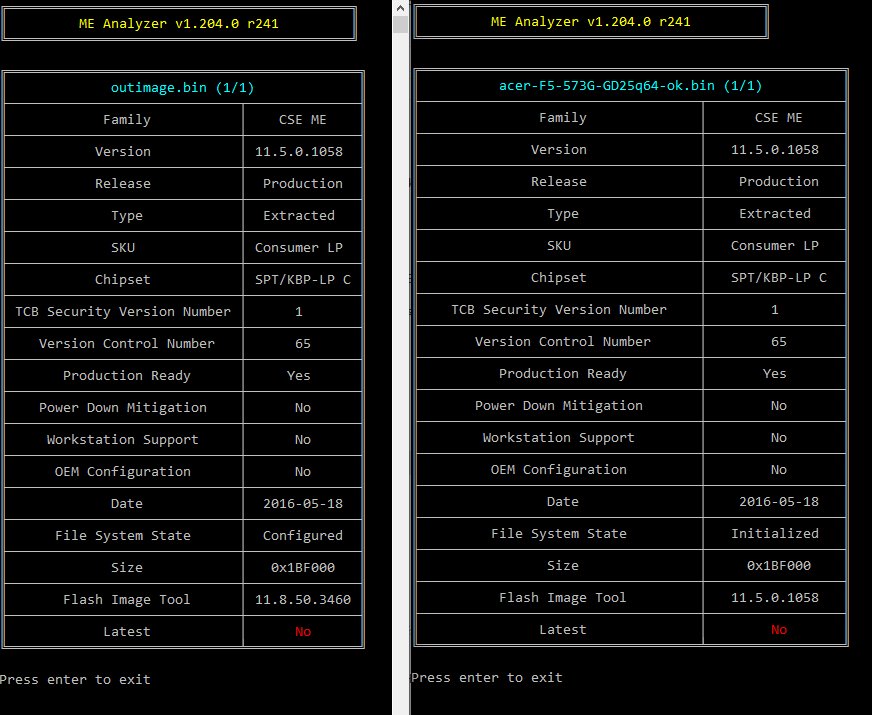872x715 pixels.
Task: Click Flash Image Tool value 11.8.50.3460
Action: pos(303,599)
